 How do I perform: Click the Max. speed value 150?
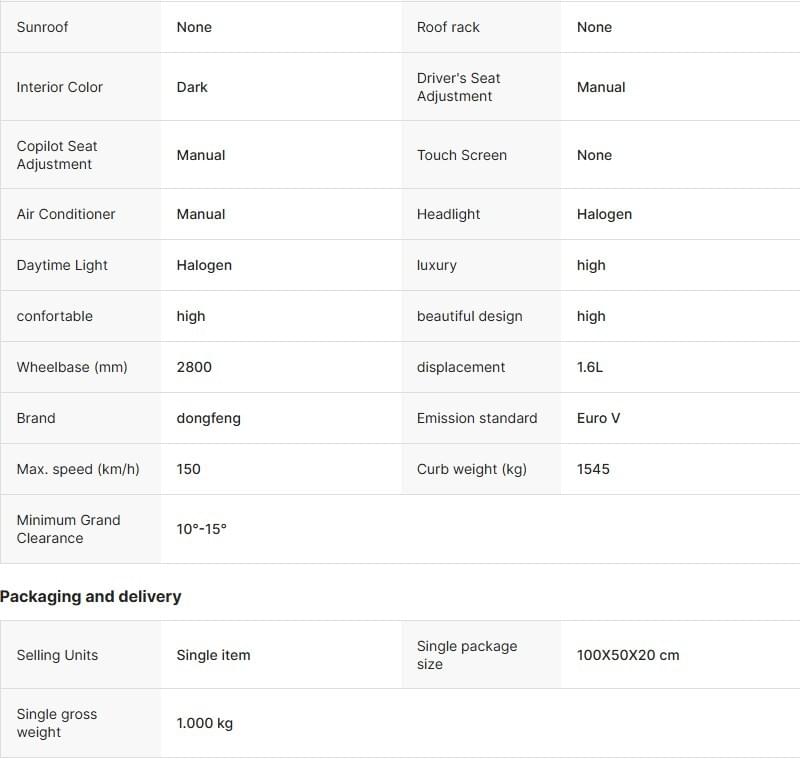click(x=188, y=469)
